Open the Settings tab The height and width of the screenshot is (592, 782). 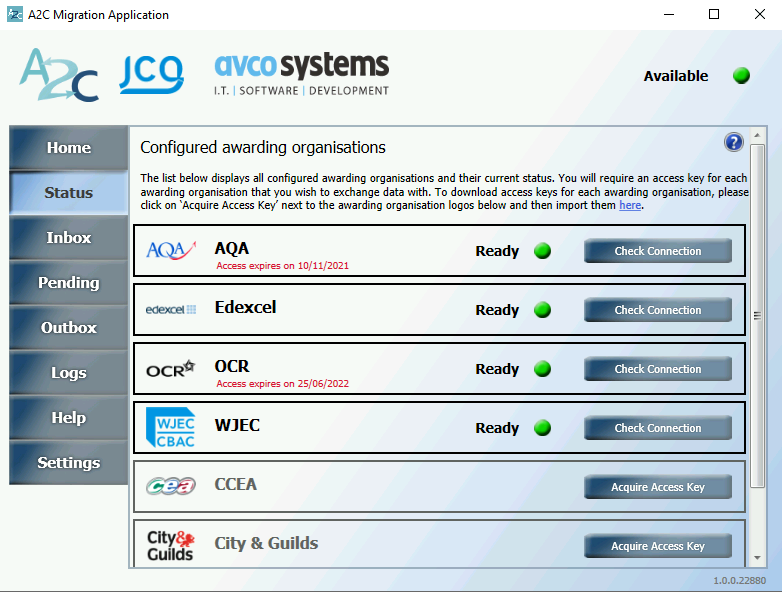click(69, 462)
